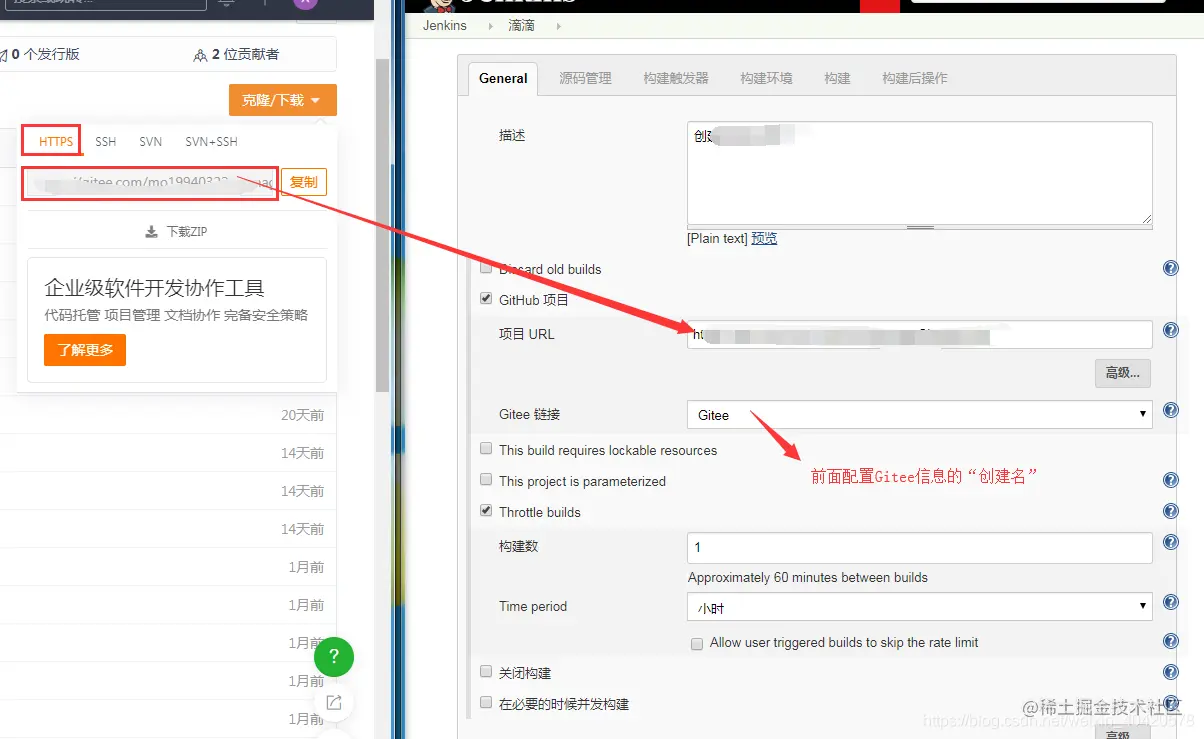Enable This project is parameterized

(x=486, y=480)
